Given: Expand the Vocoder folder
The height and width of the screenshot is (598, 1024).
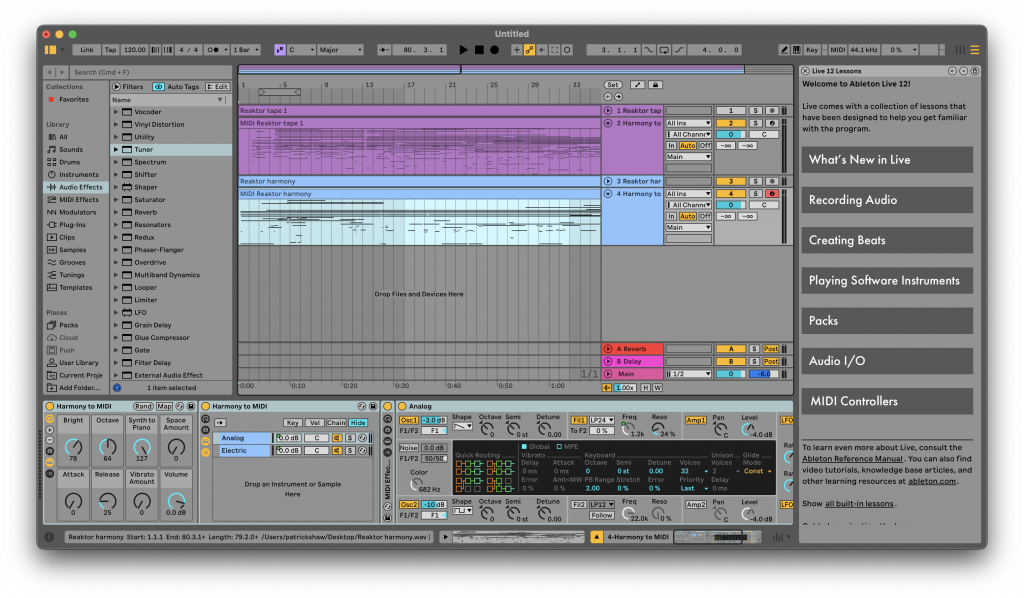Looking at the screenshot, I should click(116, 112).
